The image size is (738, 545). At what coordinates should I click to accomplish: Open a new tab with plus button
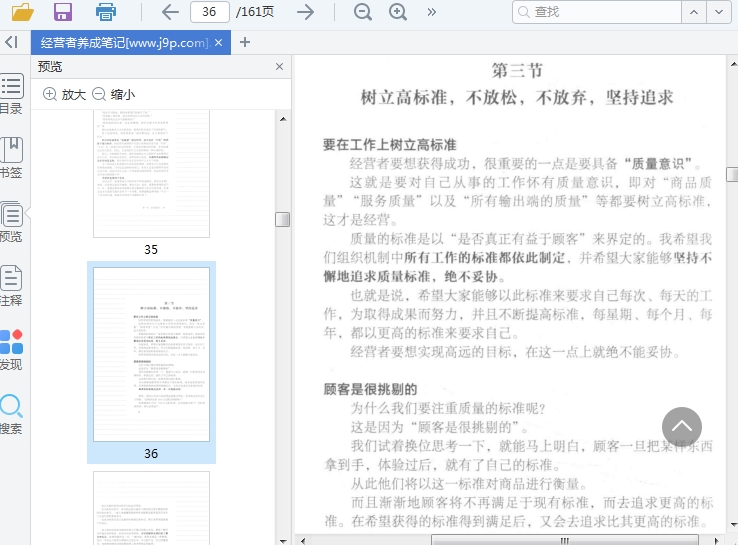[x=245, y=42]
